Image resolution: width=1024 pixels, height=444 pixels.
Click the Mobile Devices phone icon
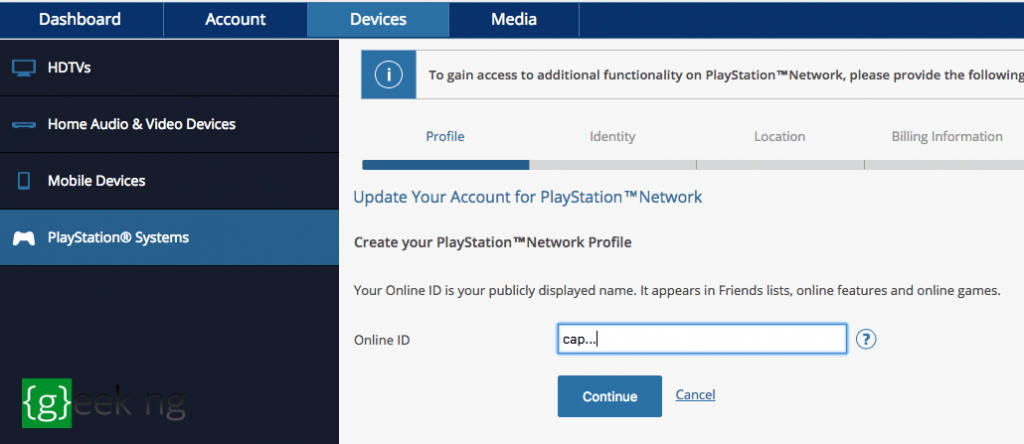point(24,181)
